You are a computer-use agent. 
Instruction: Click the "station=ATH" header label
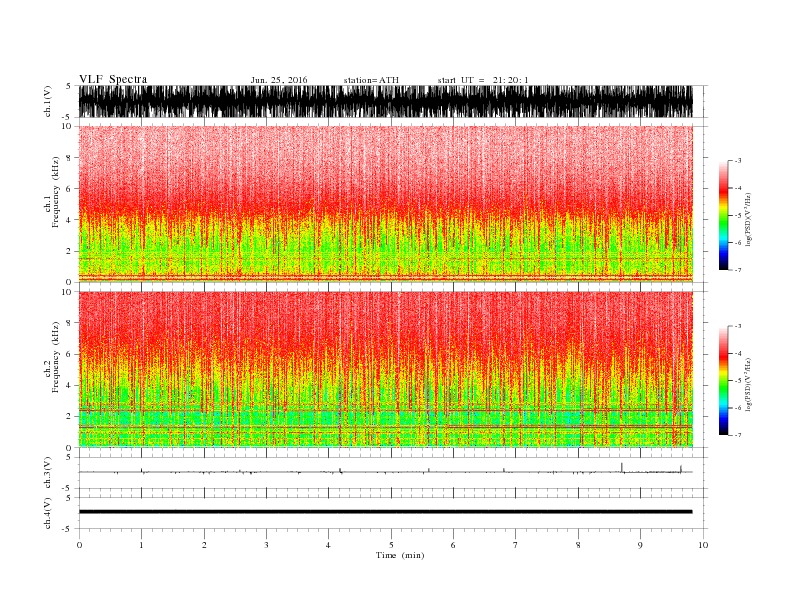371,80
